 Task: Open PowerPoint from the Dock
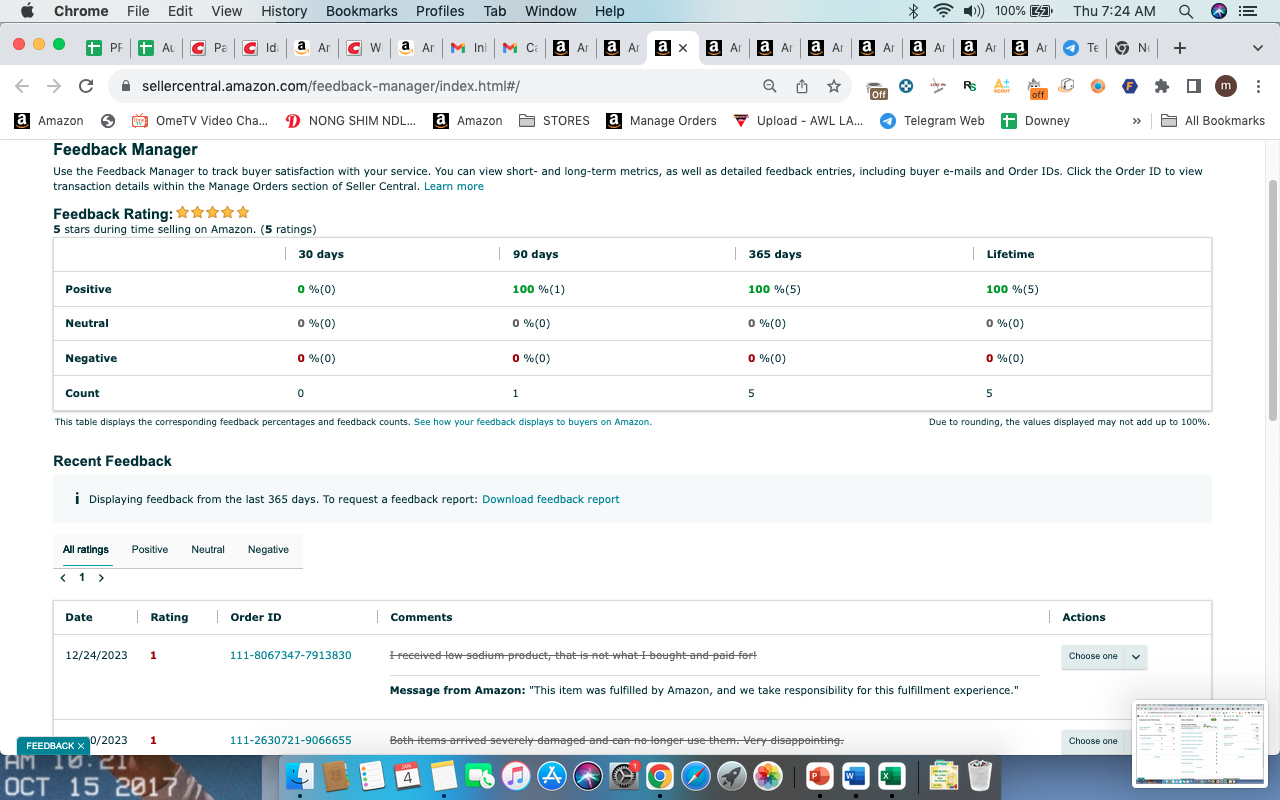click(819, 776)
